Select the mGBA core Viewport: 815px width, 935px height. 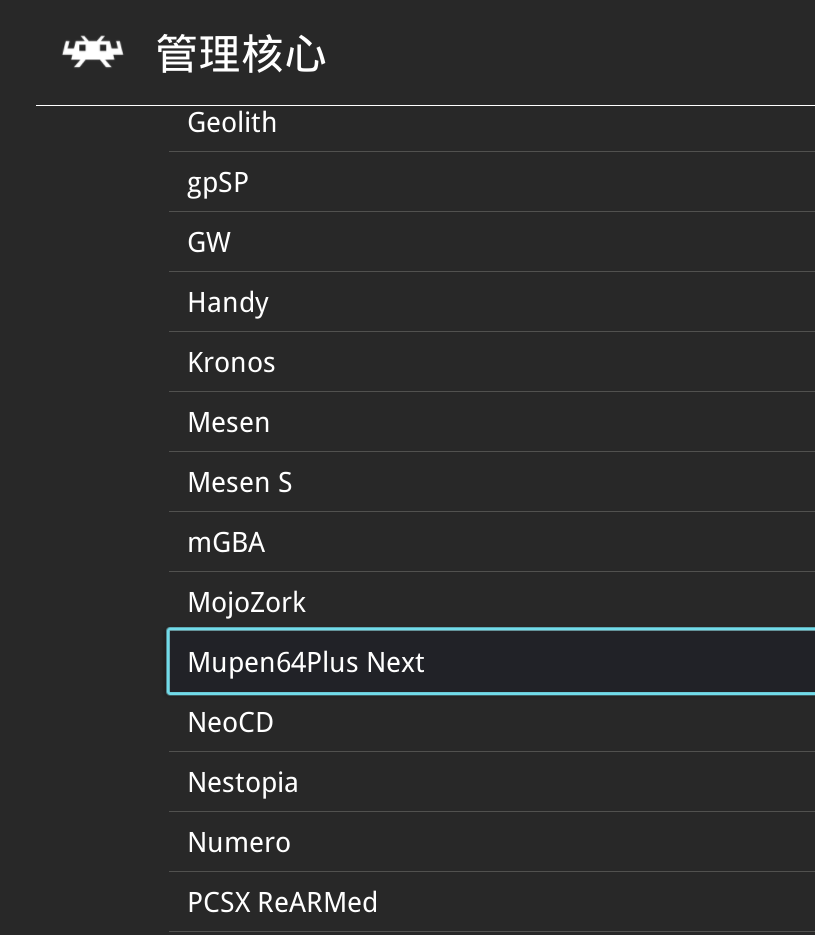click(x=226, y=543)
